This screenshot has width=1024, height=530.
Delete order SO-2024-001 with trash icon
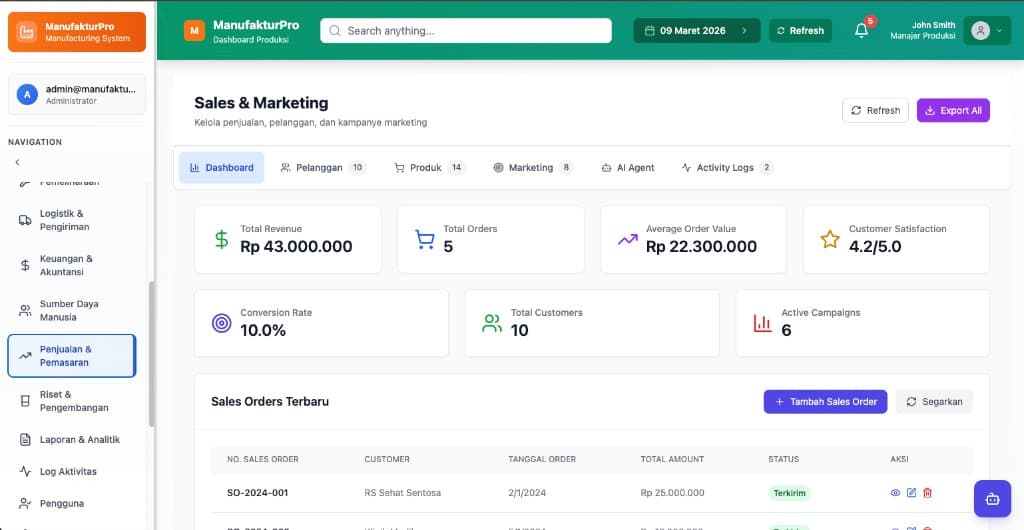[x=927, y=493]
